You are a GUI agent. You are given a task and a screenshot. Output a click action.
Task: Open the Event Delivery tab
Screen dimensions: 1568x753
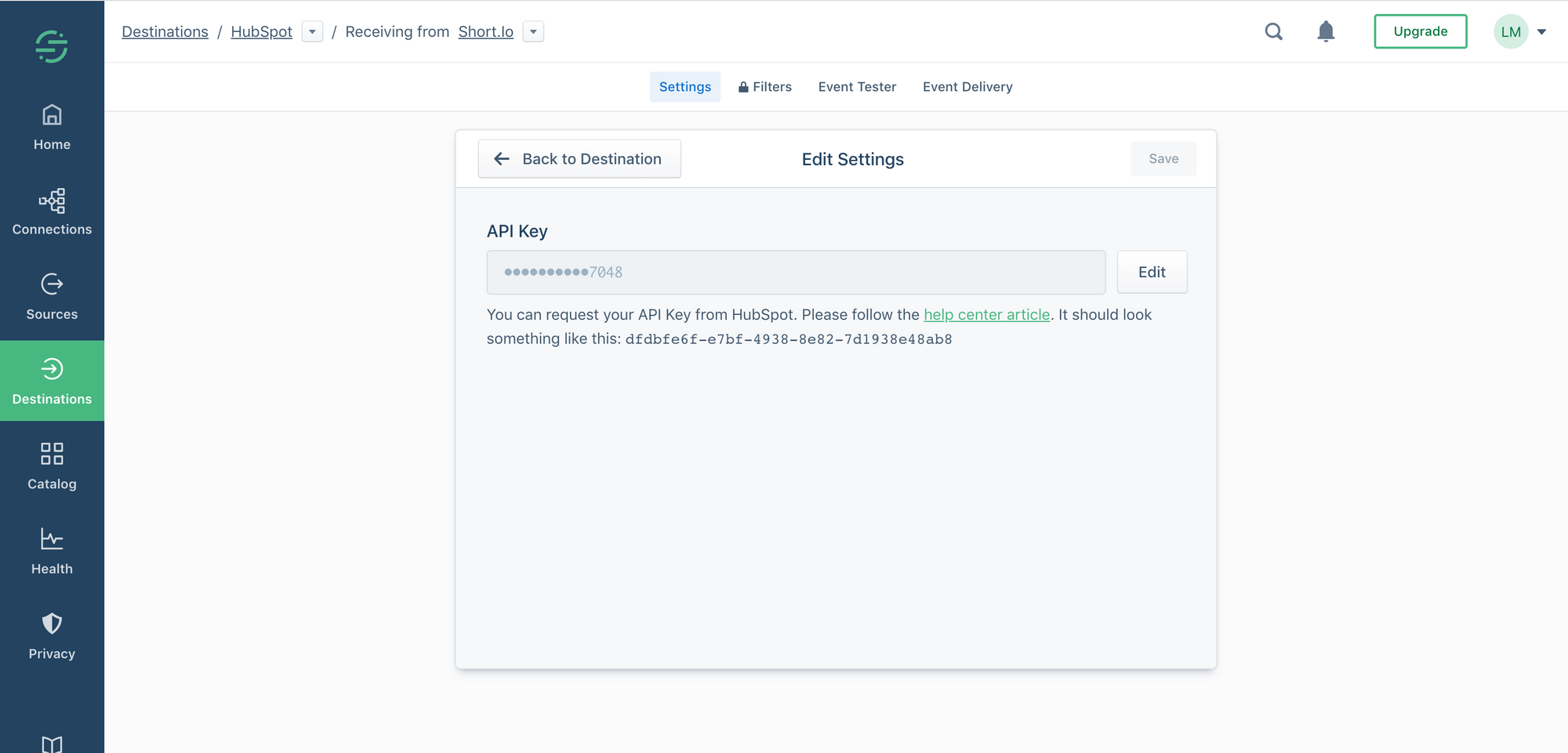(x=967, y=86)
